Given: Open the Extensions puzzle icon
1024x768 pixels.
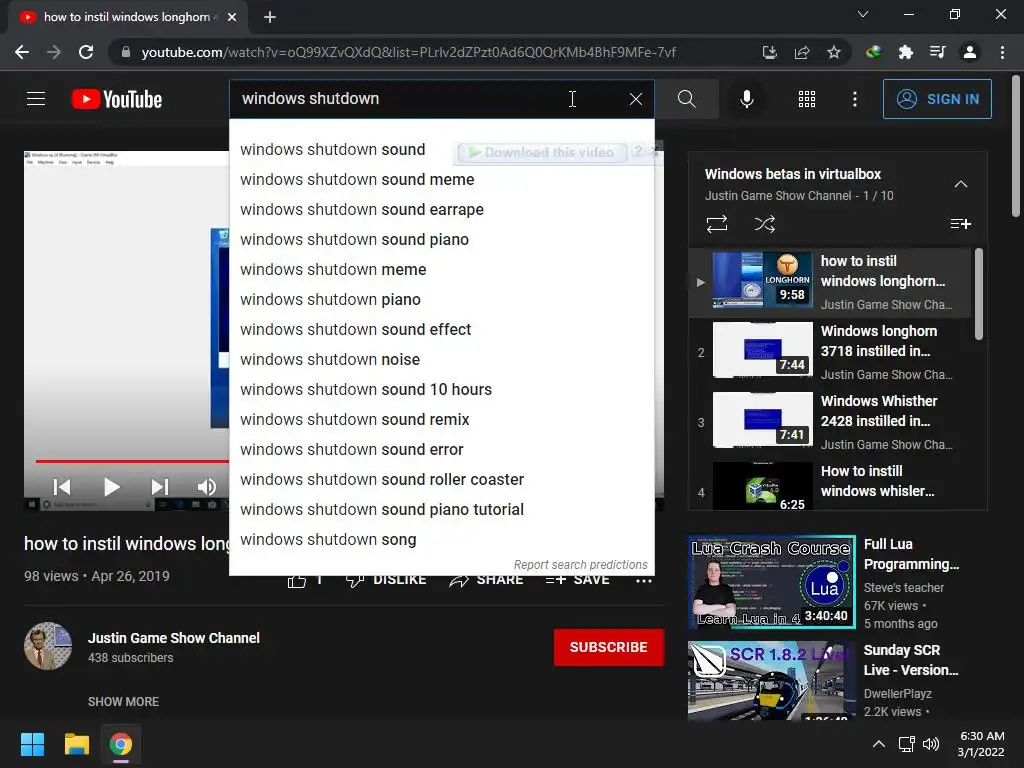Looking at the screenshot, I should [x=905, y=52].
